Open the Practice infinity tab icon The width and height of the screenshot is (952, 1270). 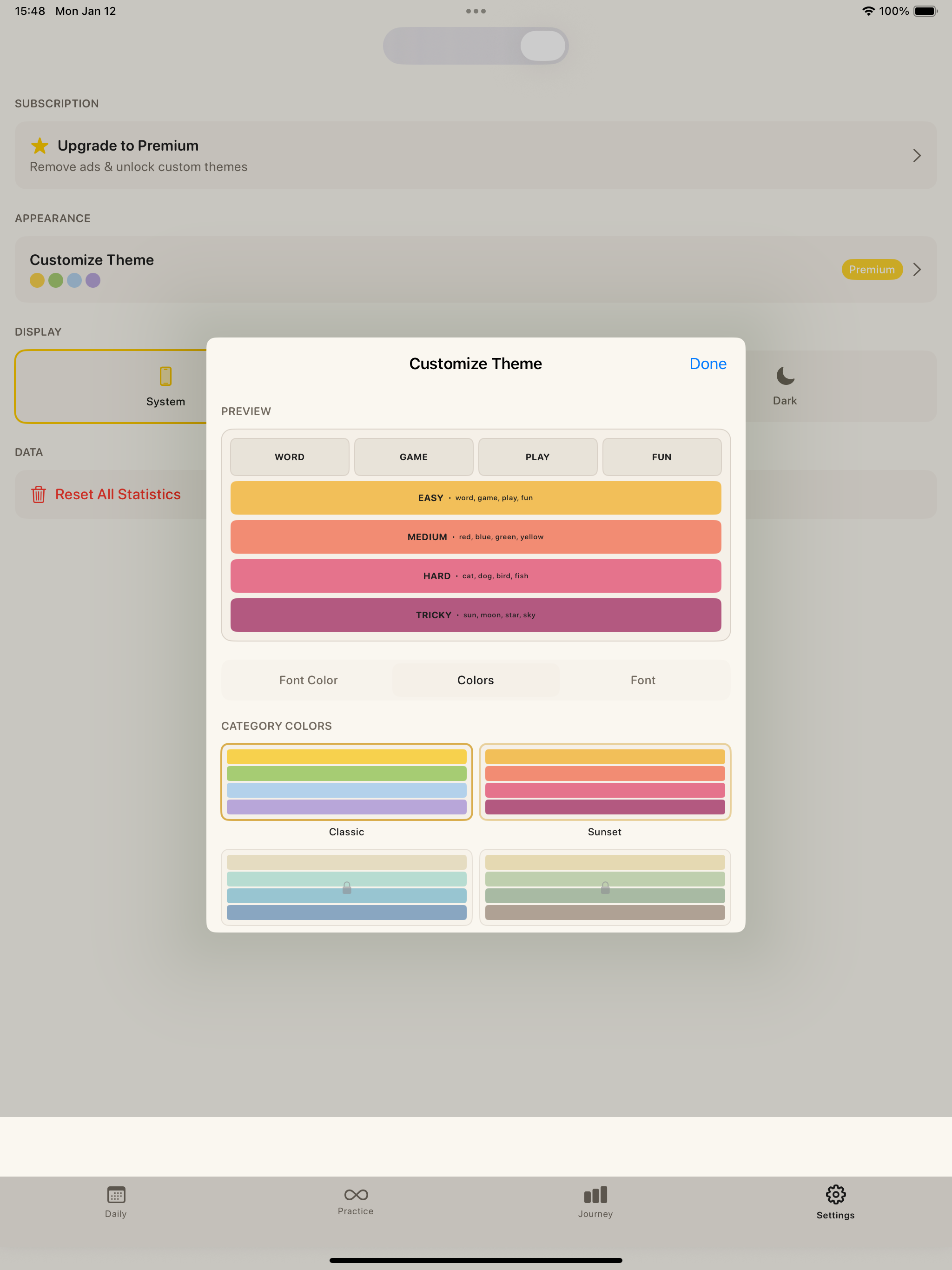point(356,1195)
